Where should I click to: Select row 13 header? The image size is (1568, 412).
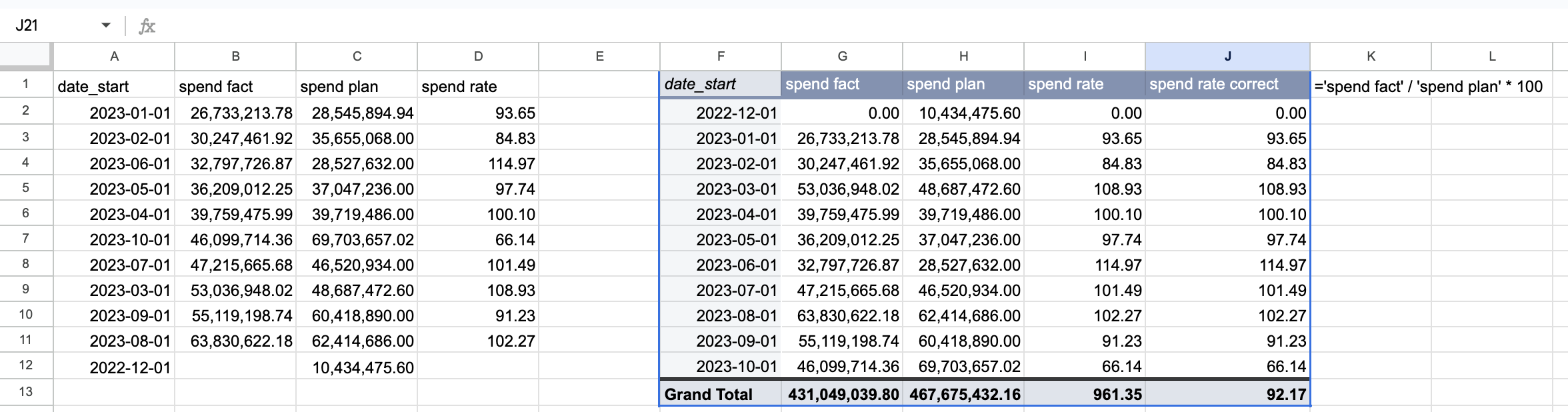pos(26,391)
